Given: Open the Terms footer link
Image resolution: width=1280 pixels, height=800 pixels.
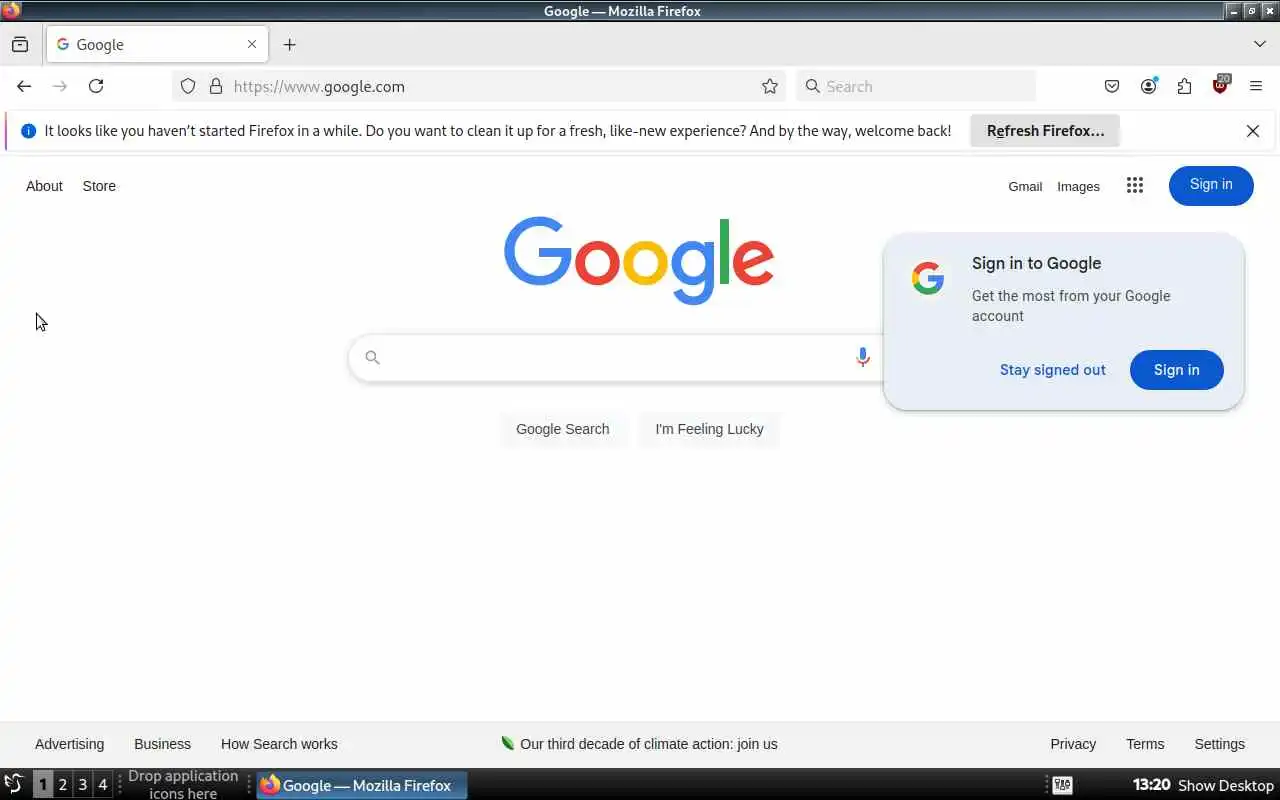Looking at the screenshot, I should tap(1145, 744).
